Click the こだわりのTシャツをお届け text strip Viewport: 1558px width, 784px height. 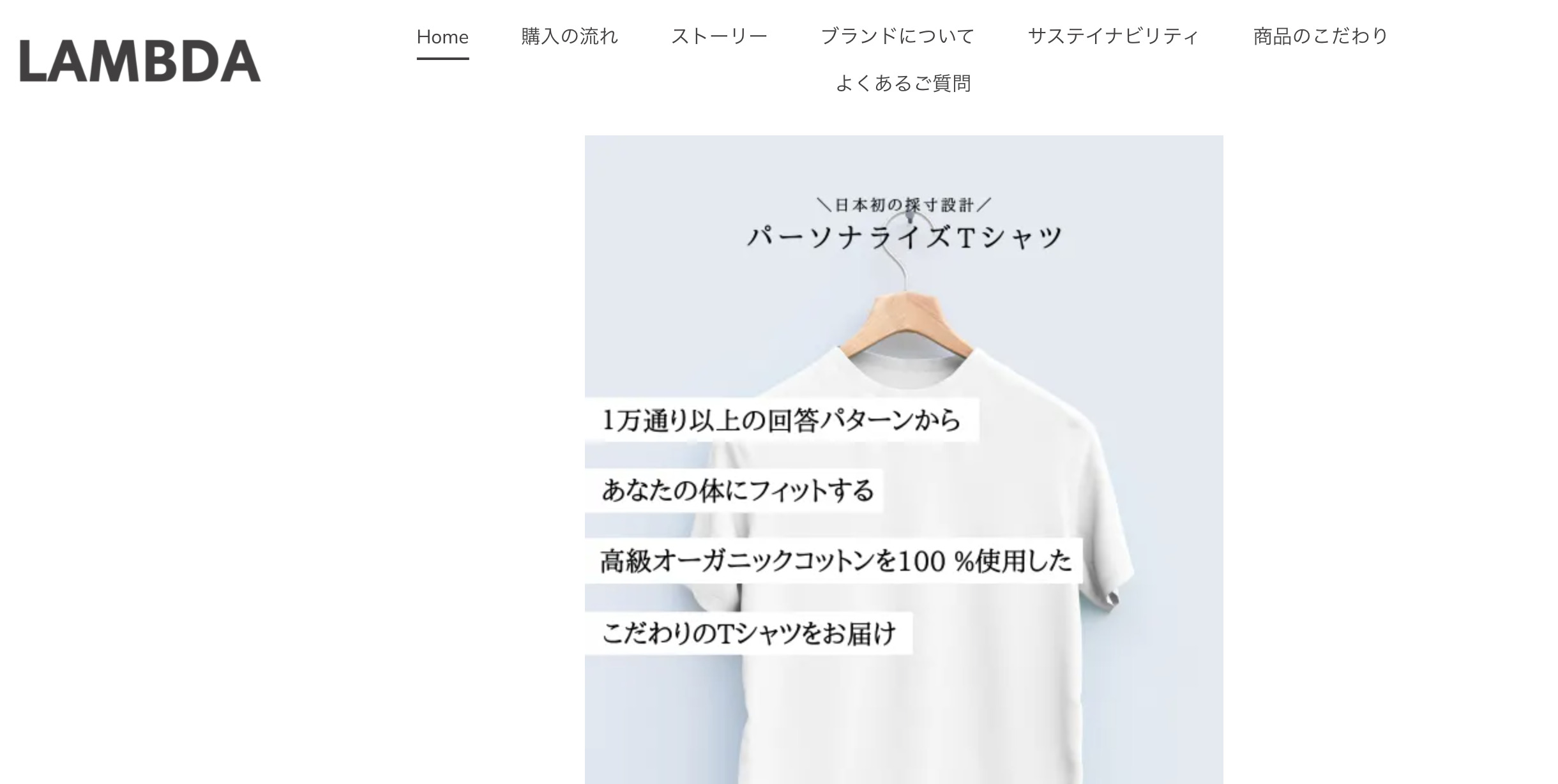748,633
